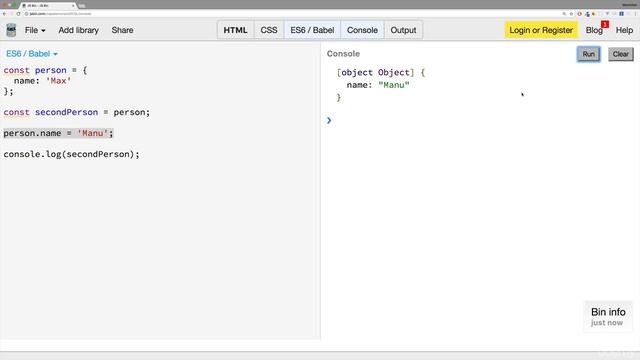This screenshot has height=360, width=640.
Task: Open the Bin info box
Action: (x=608, y=317)
